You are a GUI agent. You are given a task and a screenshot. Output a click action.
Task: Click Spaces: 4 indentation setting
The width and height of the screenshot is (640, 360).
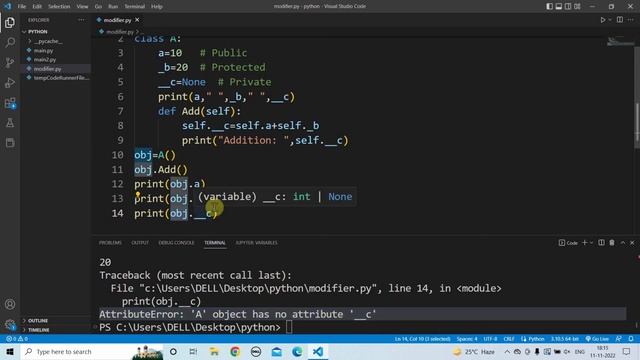coord(467,339)
